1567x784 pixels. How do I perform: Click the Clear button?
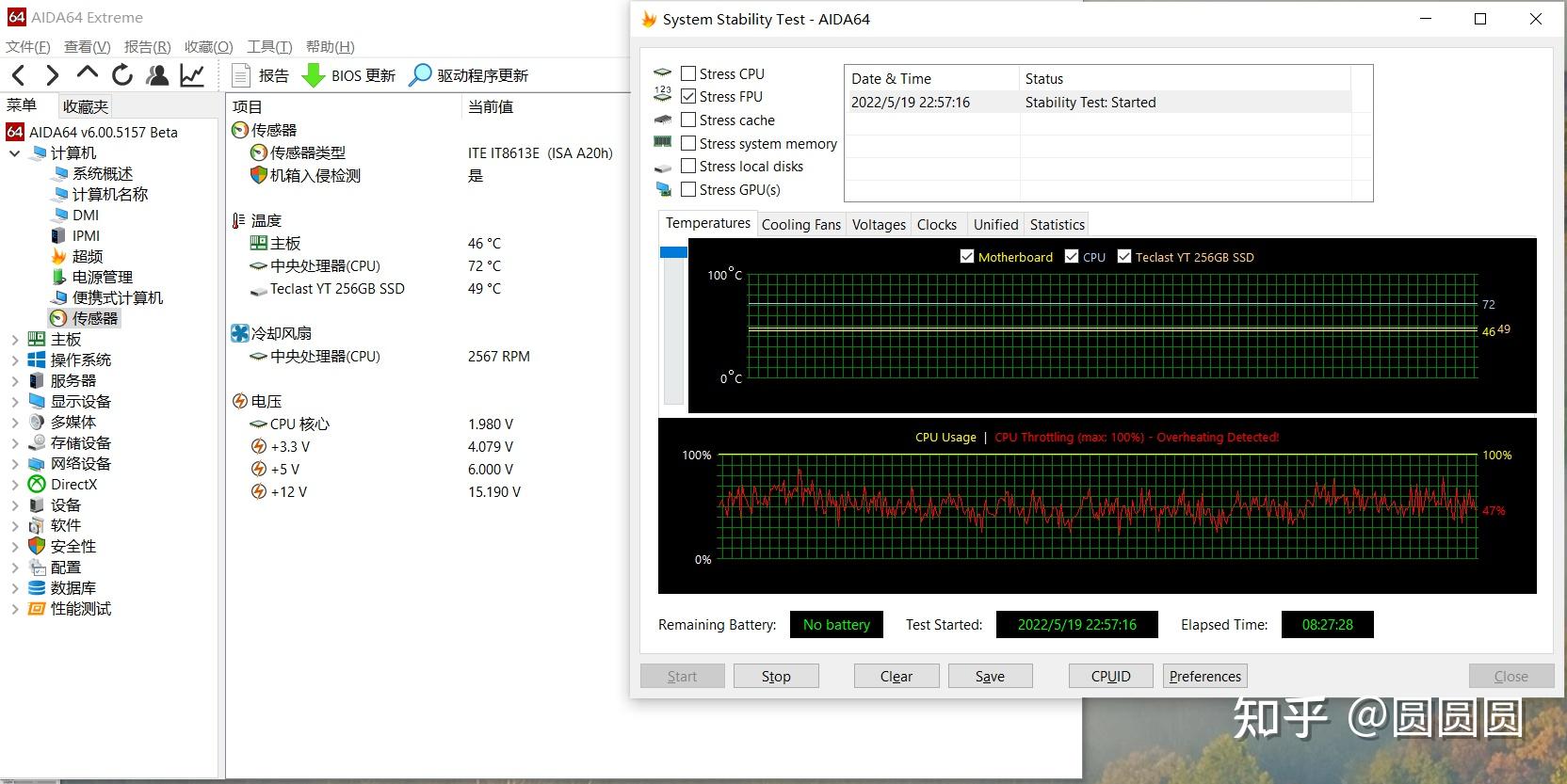[x=897, y=676]
